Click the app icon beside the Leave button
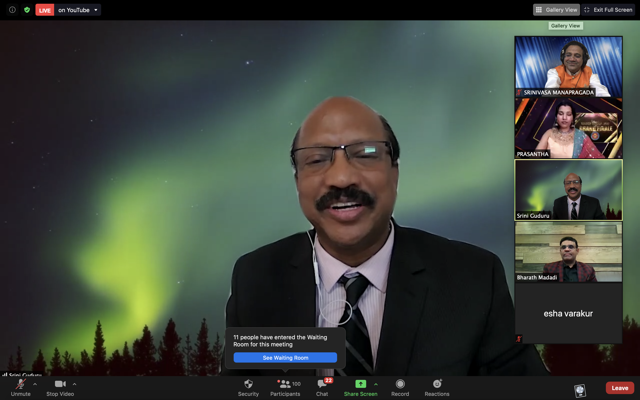 click(580, 390)
